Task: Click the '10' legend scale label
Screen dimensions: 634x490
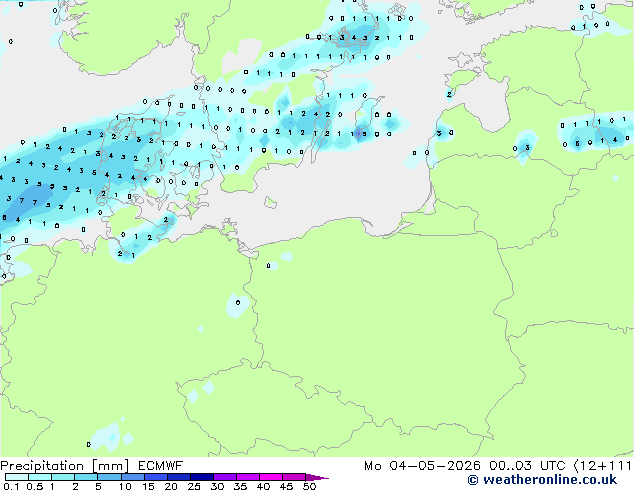Action: tap(125, 486)
